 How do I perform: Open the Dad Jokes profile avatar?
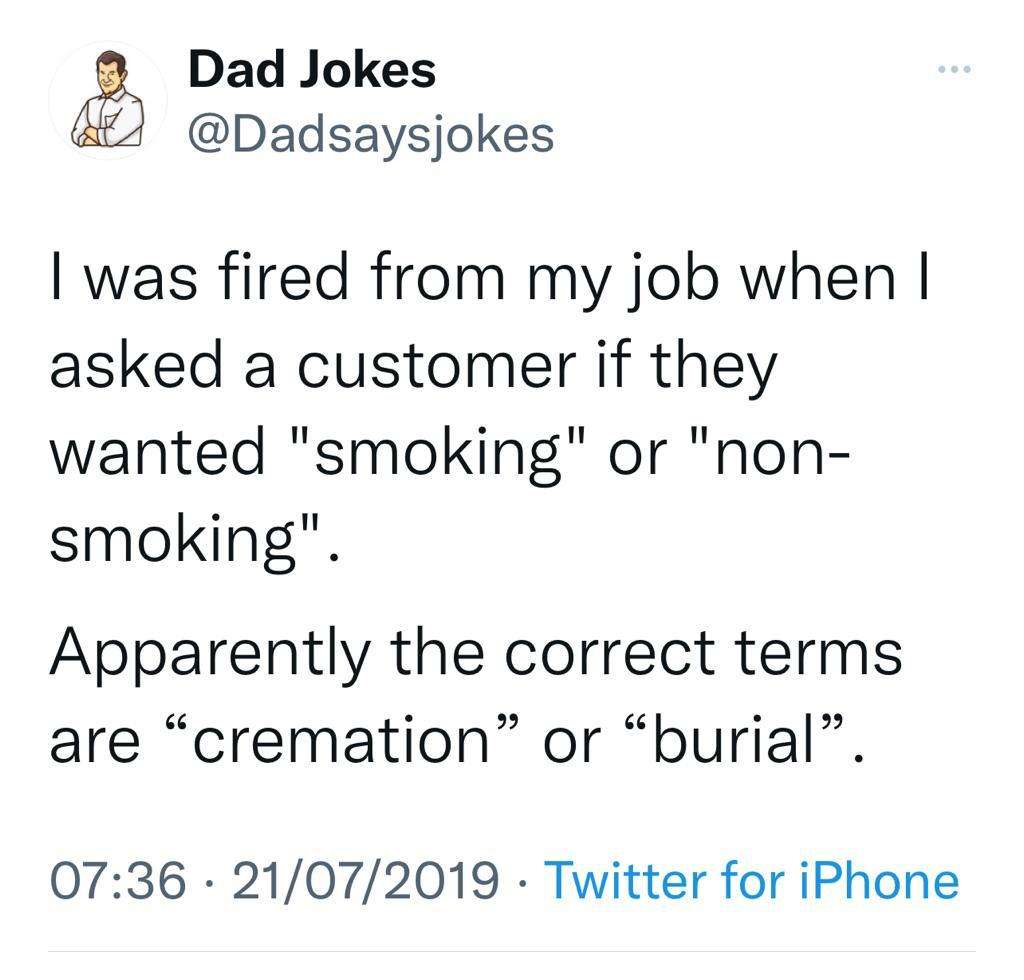coord(108,101)
